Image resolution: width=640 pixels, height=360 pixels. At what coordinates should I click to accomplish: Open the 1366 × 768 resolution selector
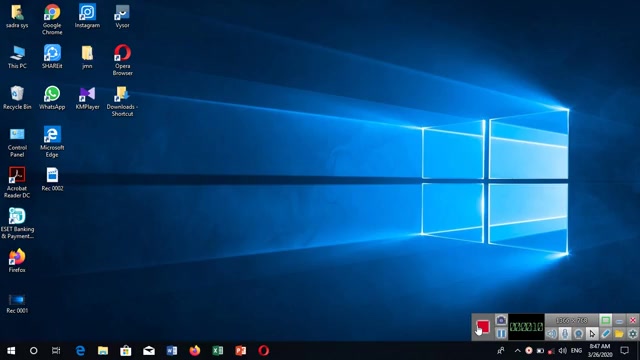point(571,320)
